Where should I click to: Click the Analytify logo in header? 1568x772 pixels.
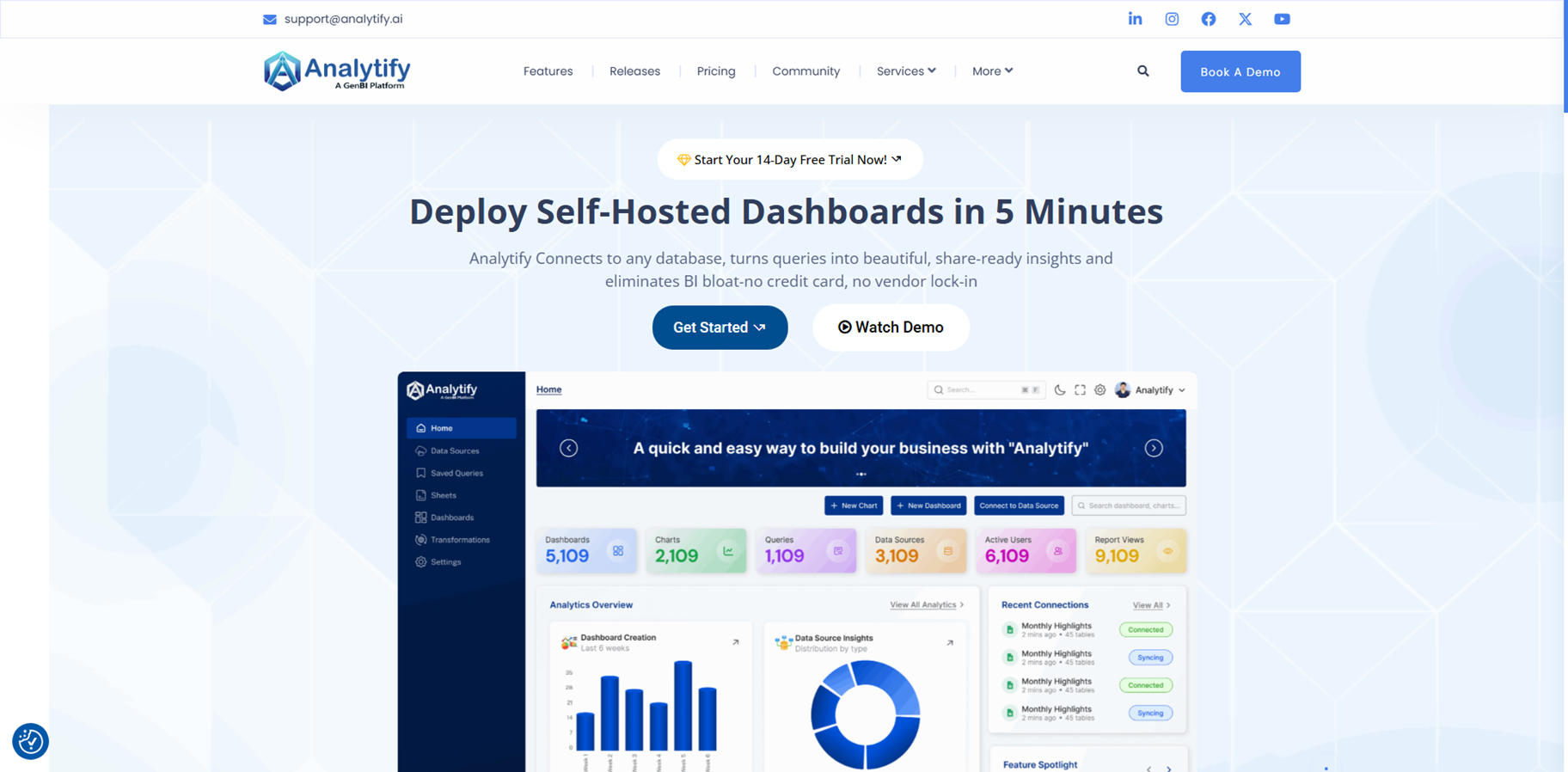337,71
